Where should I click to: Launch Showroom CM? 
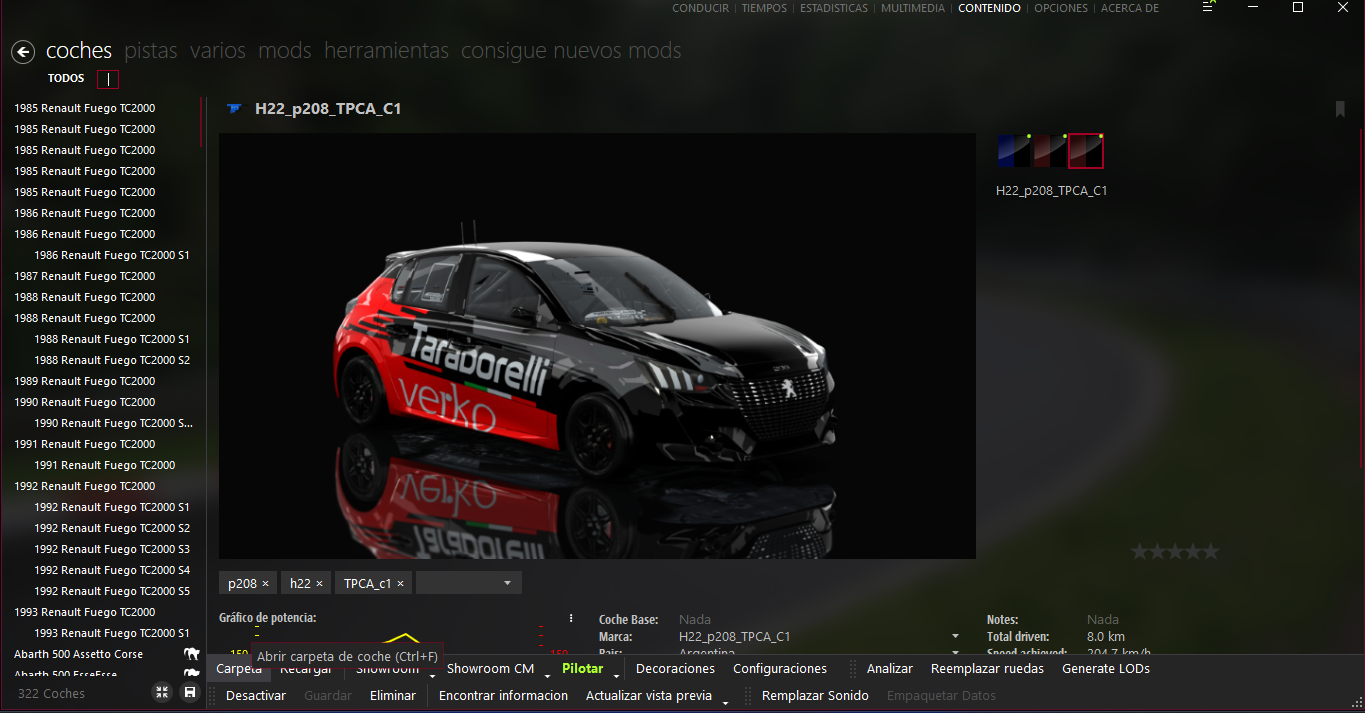pyautogui.click(x=490, y=668)
